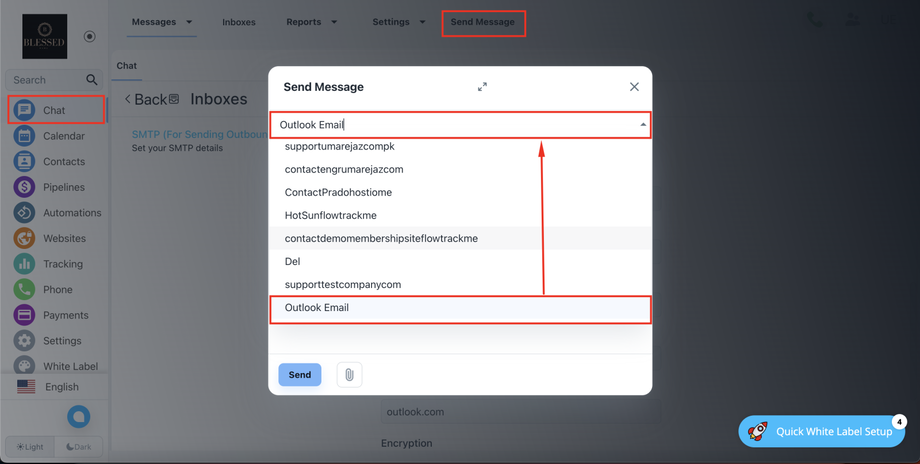Screen dimensions: 920x464
Task: Toggle the record circle beside logo
Action: pyautogui.click(x=90, y=37)
